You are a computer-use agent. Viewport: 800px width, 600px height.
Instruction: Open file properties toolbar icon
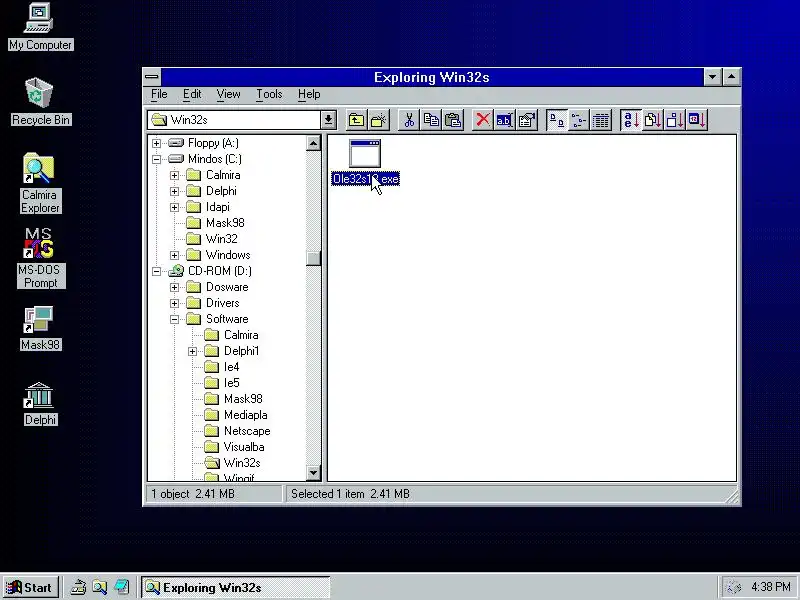[527, 120]
